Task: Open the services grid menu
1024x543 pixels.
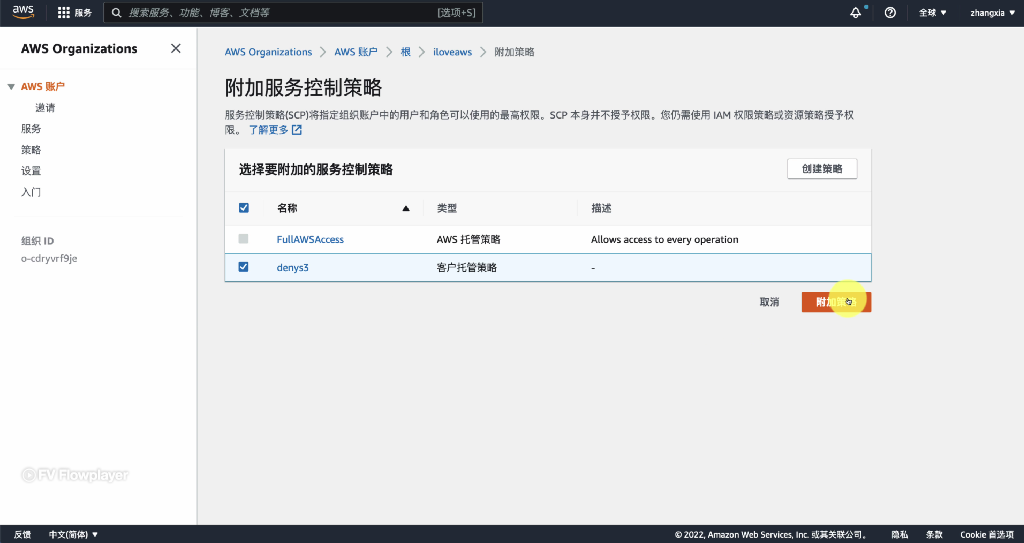Action: click(63, 12)
